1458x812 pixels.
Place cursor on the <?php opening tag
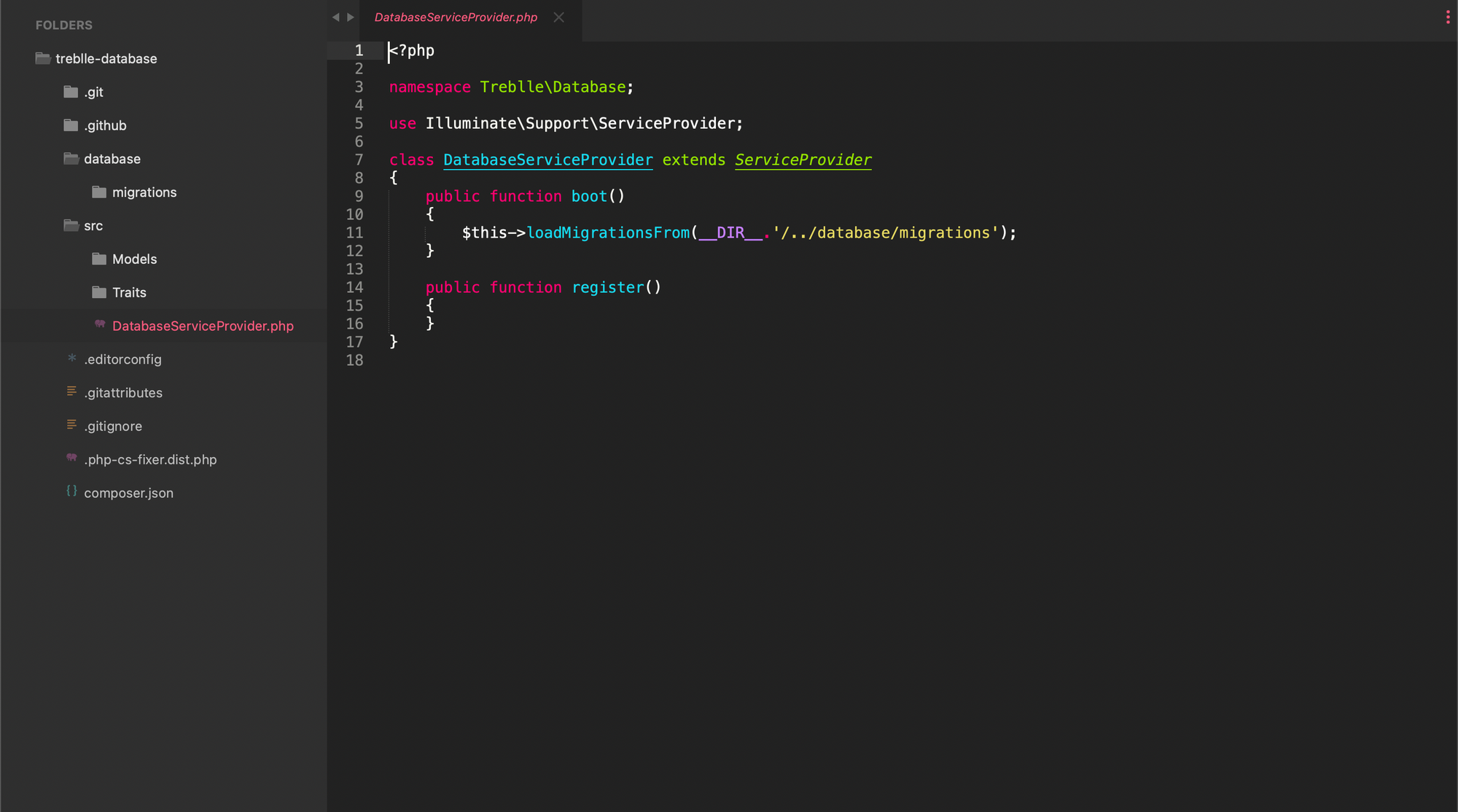click(x=412, y=50)
